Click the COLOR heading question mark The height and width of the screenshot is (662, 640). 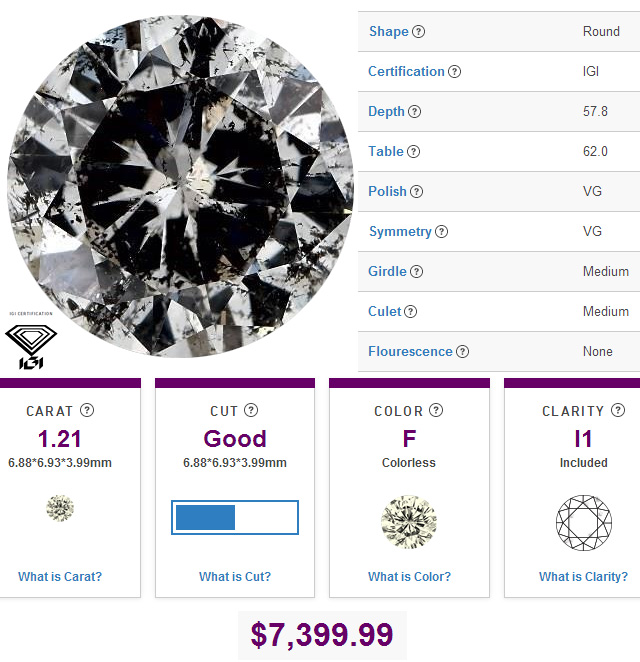tap(434, 411)
